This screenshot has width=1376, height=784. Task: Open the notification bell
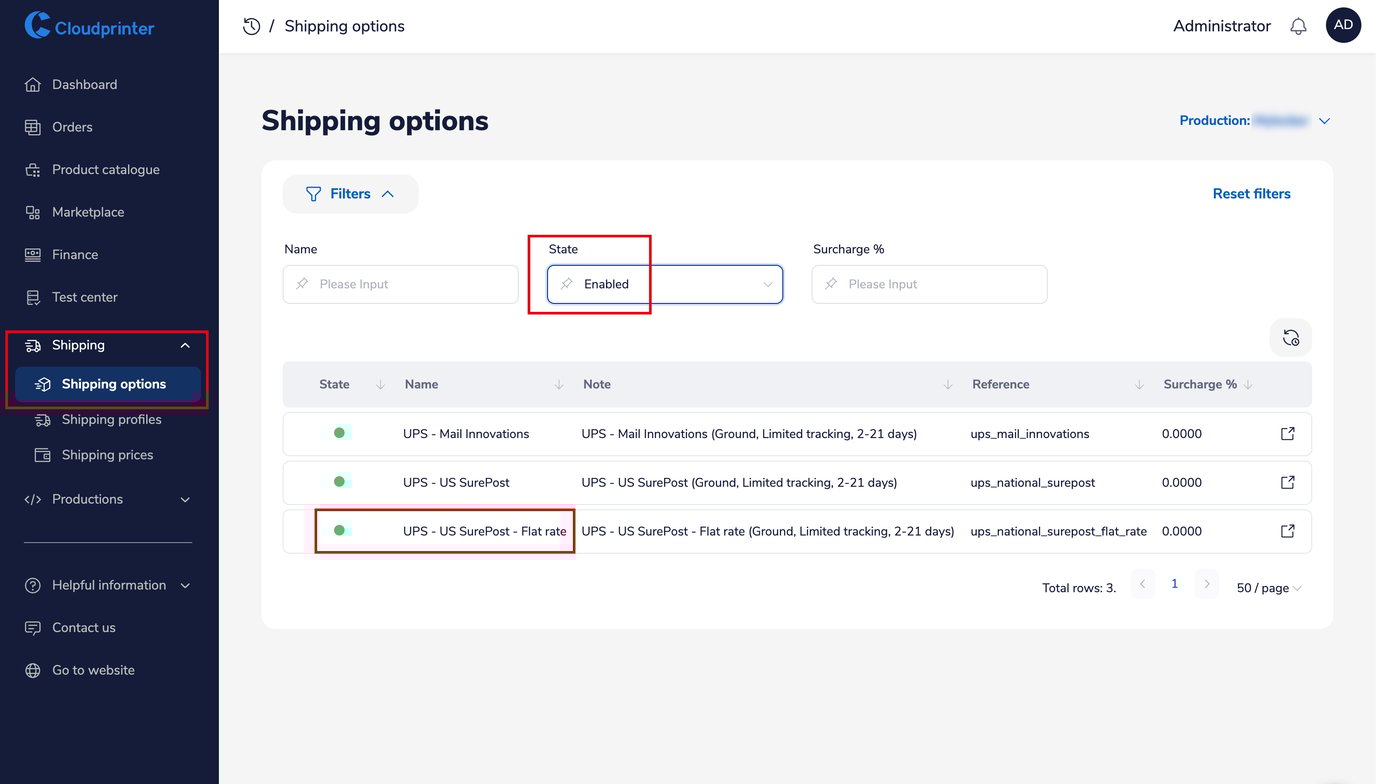pyautogui.click(x=1298, y=25)
